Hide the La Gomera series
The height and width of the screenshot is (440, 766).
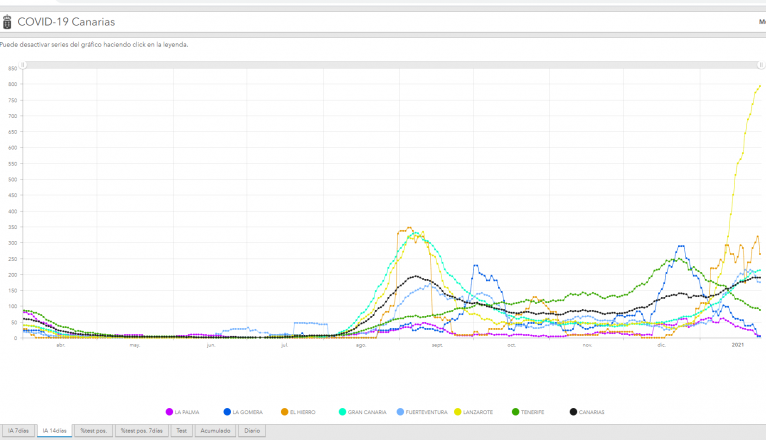(x=227, y=412)
